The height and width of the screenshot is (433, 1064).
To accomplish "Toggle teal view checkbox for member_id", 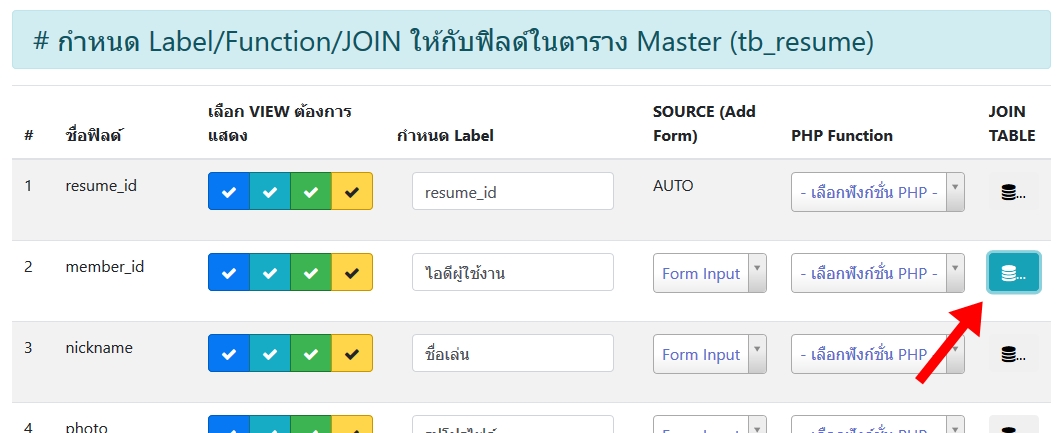I will coord(270,272).
